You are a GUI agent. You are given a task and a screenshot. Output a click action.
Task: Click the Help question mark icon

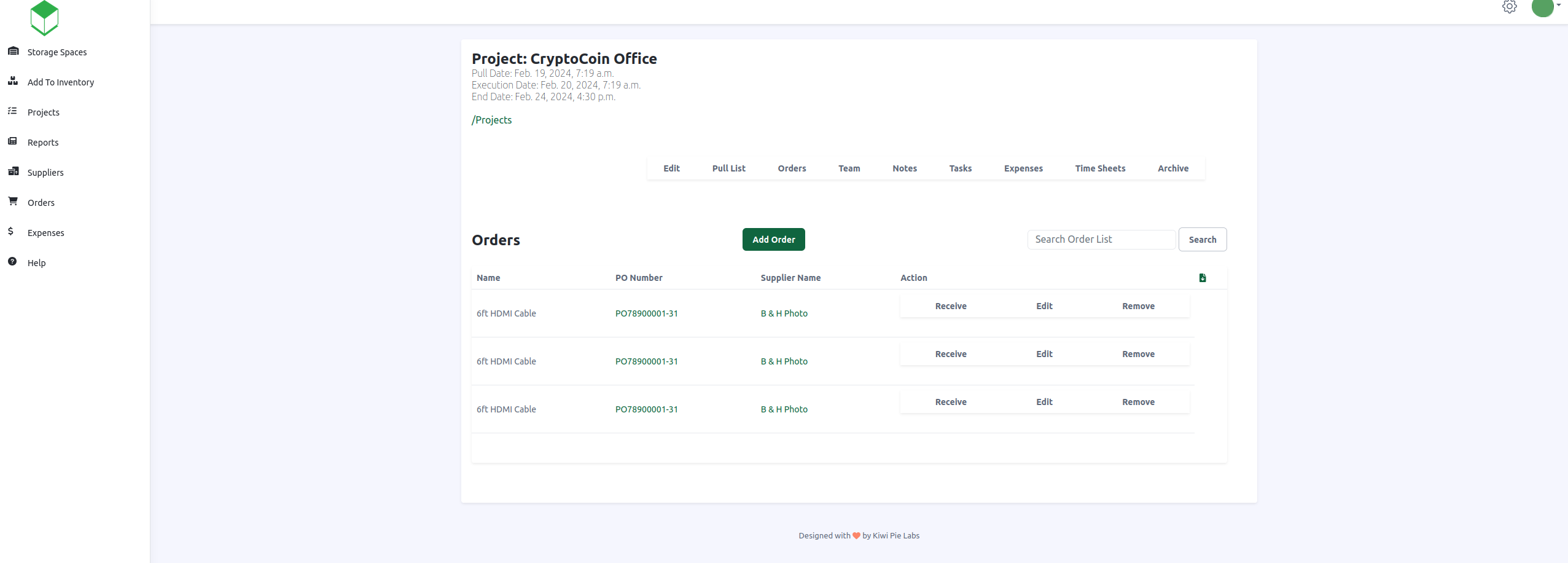(12, 262)
